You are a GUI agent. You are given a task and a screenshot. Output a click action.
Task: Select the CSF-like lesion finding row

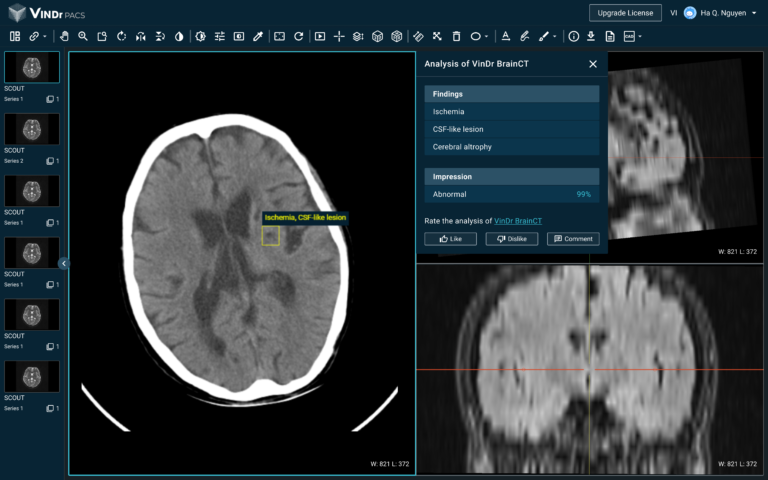tap(512, 129)
